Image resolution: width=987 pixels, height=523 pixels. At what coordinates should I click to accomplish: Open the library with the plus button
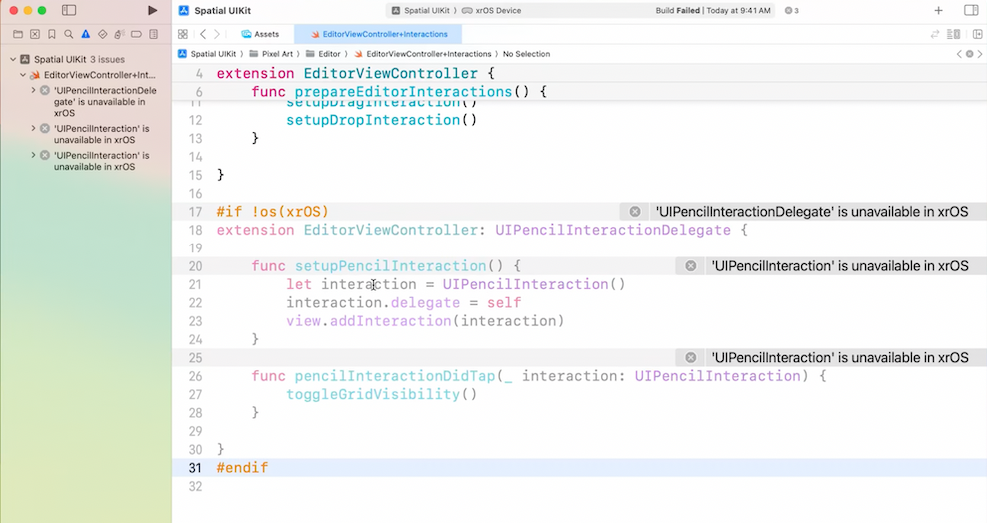point(938,10)
